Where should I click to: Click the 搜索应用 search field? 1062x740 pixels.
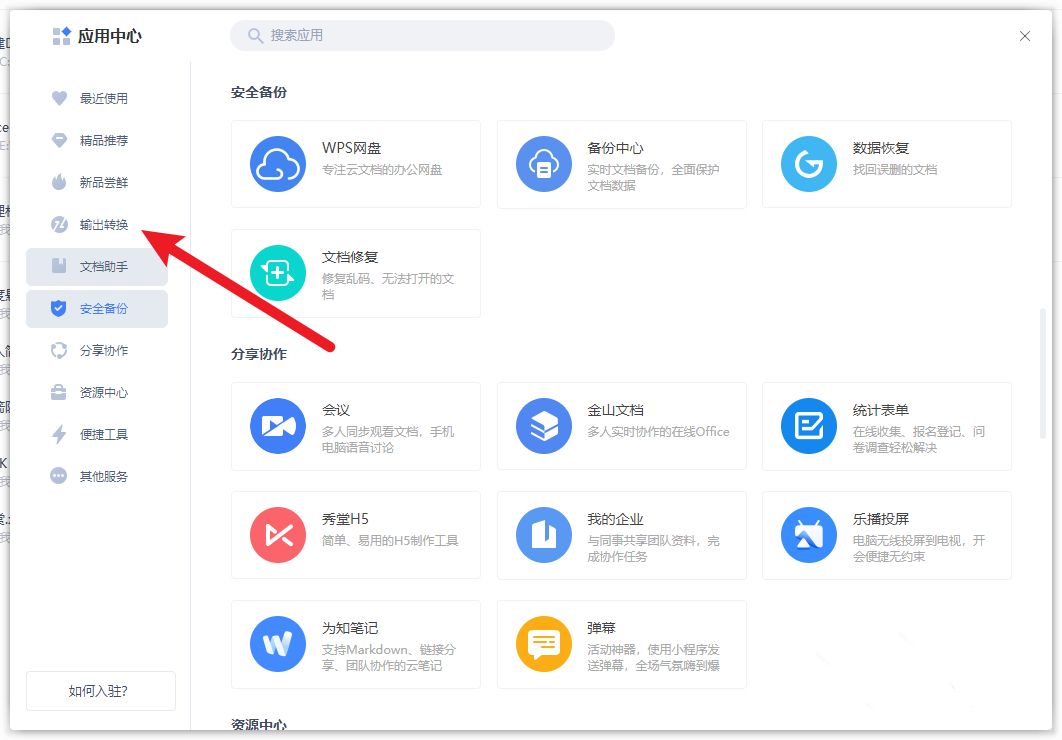(423, 35)
